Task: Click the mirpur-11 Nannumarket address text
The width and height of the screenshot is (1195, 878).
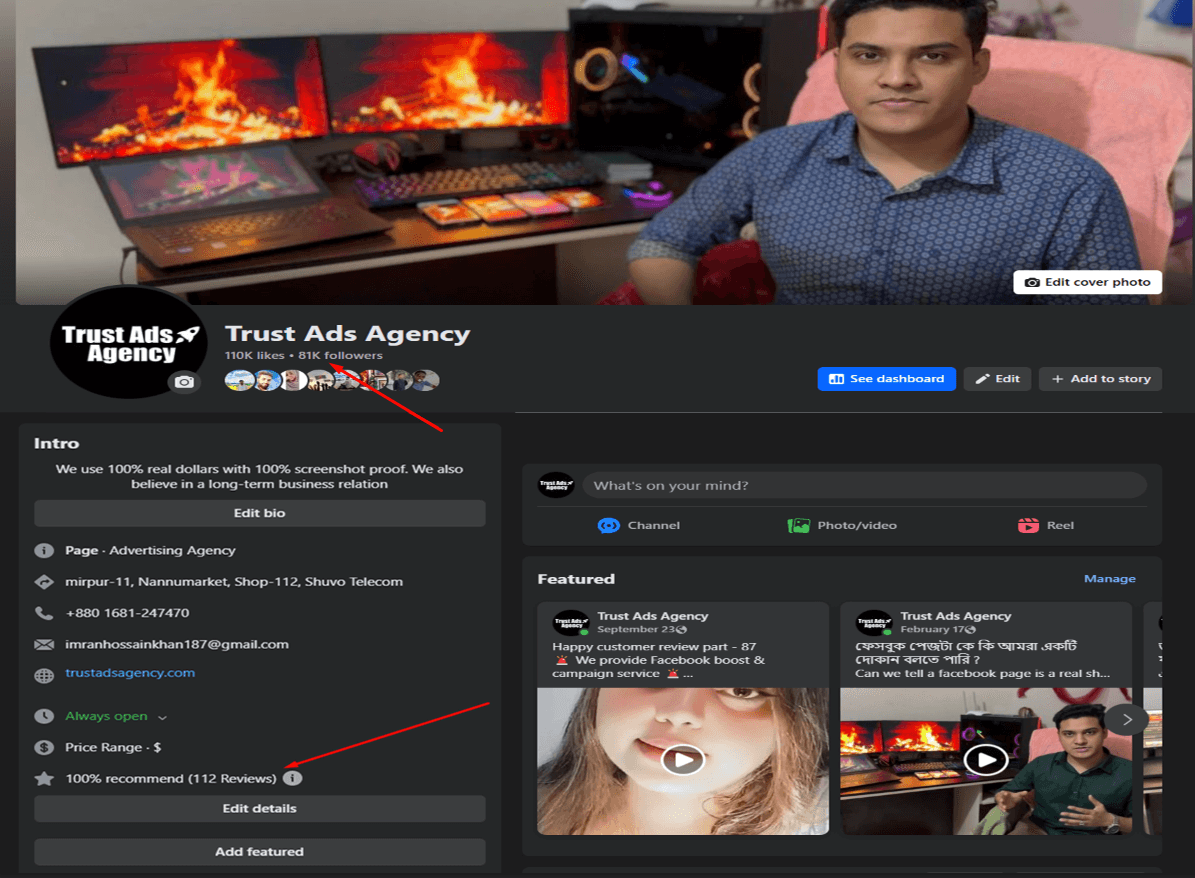Action: pos(234,582)
